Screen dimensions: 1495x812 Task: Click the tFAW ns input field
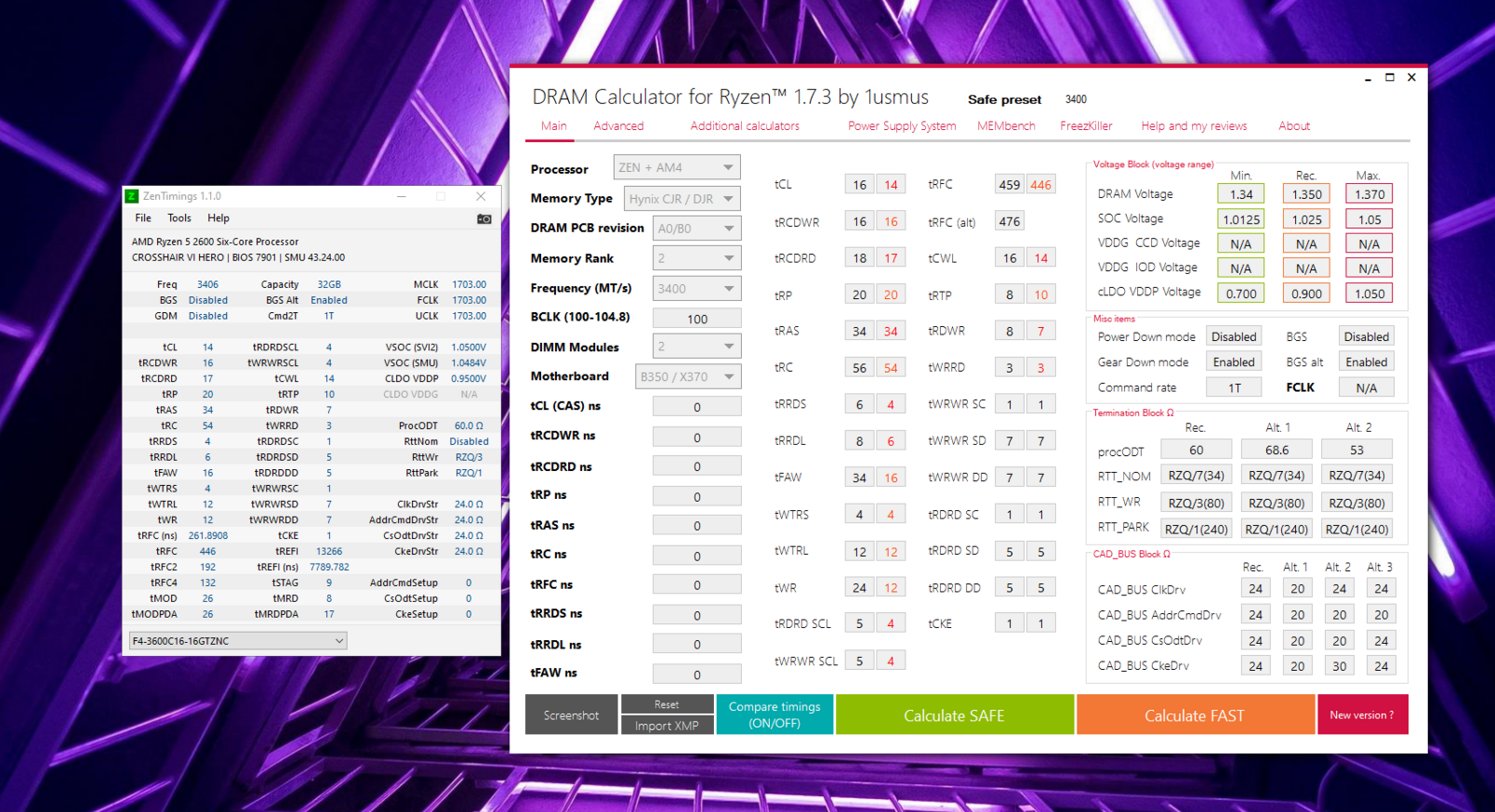[697, 675]
